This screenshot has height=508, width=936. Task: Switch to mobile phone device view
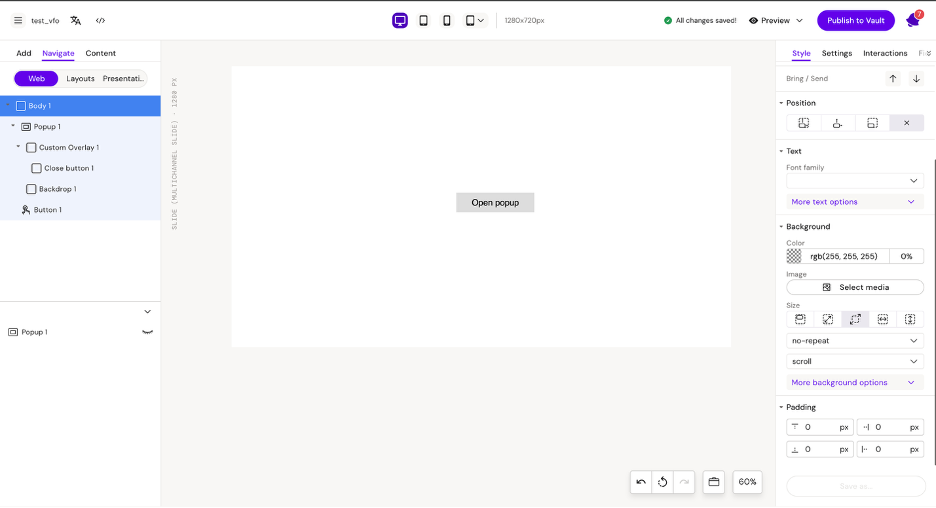coord(447,20)
